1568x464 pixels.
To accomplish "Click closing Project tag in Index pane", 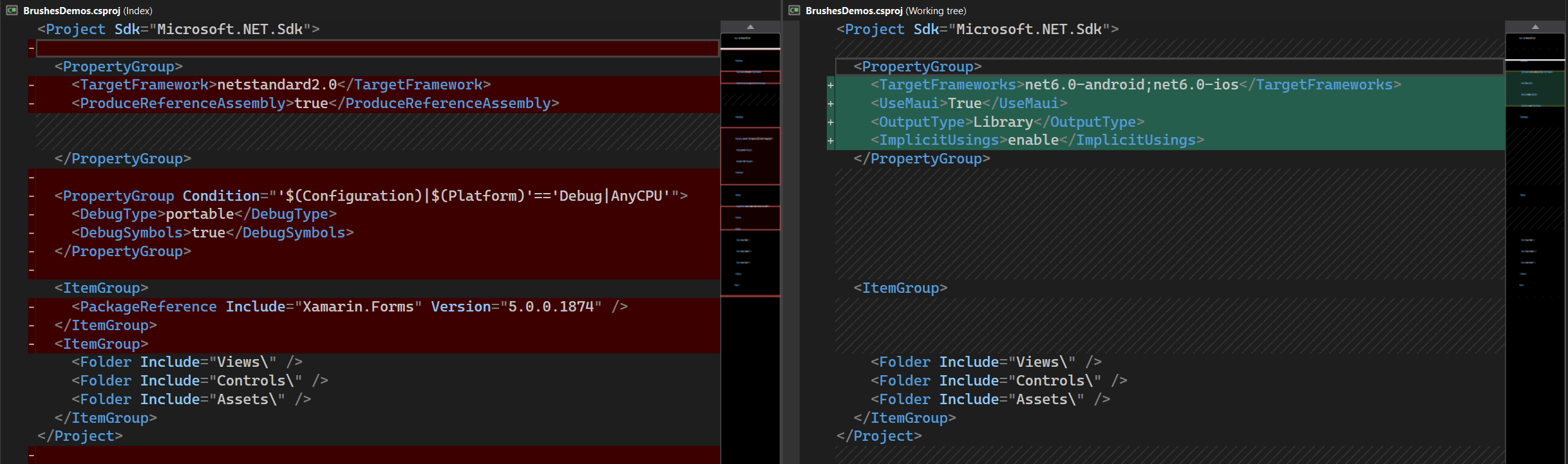I will 80,436.
